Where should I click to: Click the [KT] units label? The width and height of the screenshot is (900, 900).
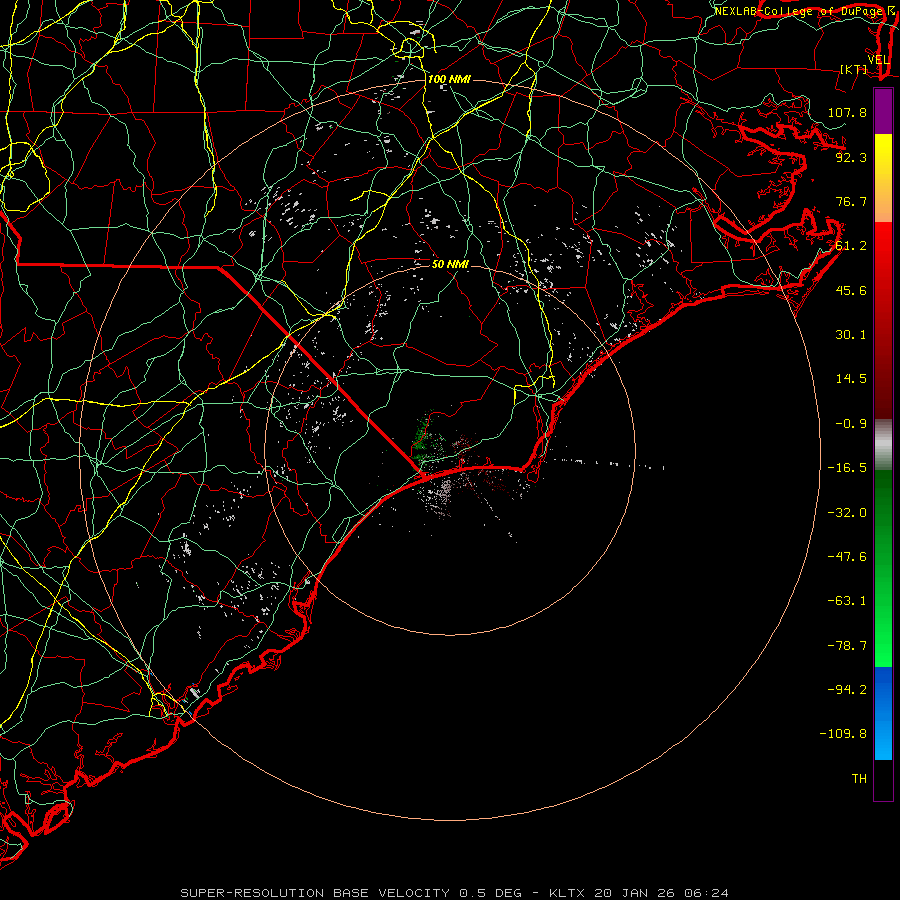[854, 69]
